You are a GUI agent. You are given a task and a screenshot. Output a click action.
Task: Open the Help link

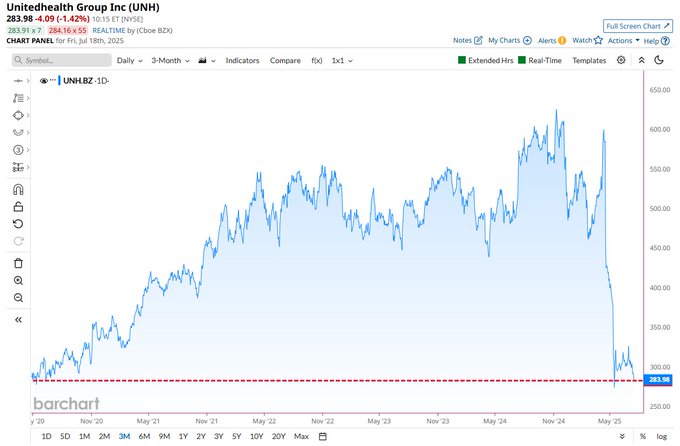click(657, 41)
